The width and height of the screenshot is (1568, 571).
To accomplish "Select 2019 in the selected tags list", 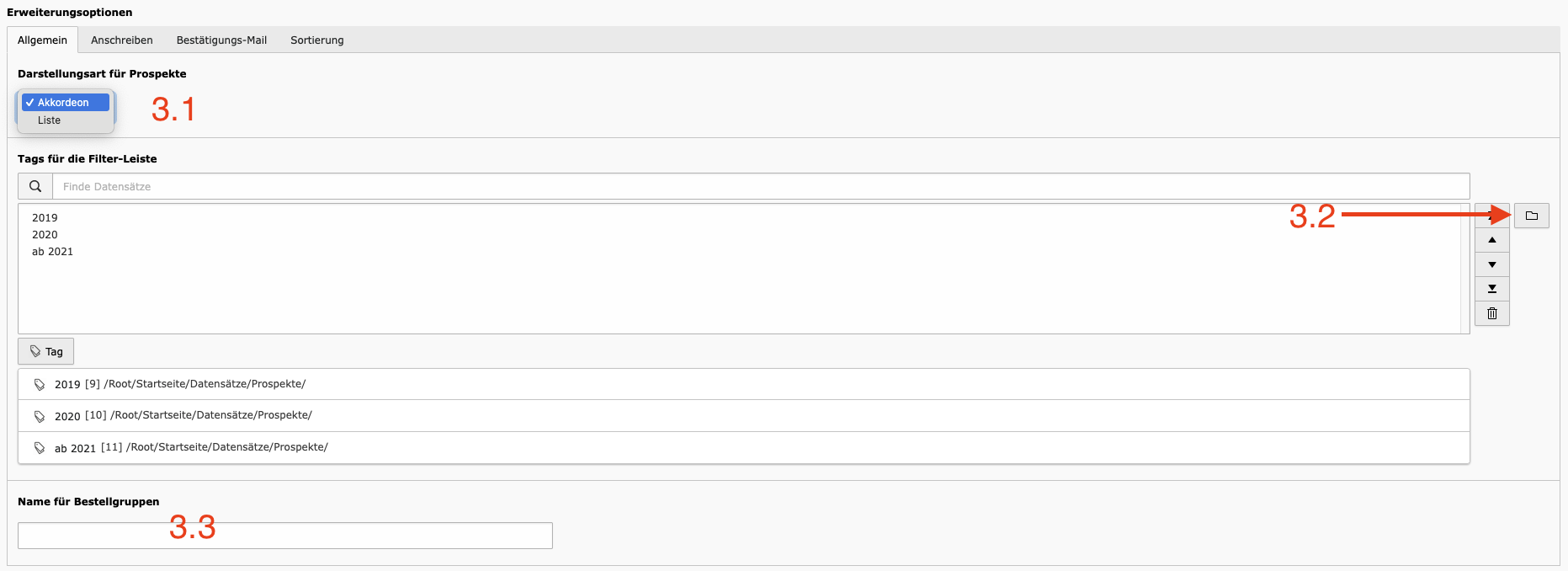I will click(45, 217).
